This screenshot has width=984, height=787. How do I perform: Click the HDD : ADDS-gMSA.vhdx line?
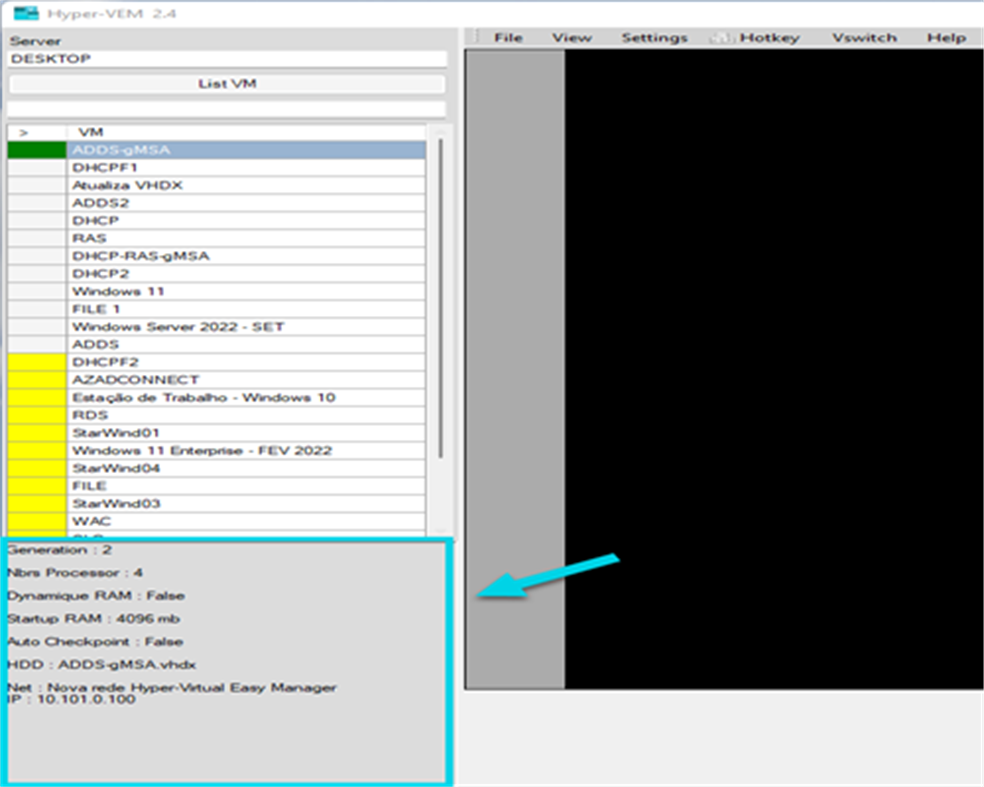(x=102, y=665)
